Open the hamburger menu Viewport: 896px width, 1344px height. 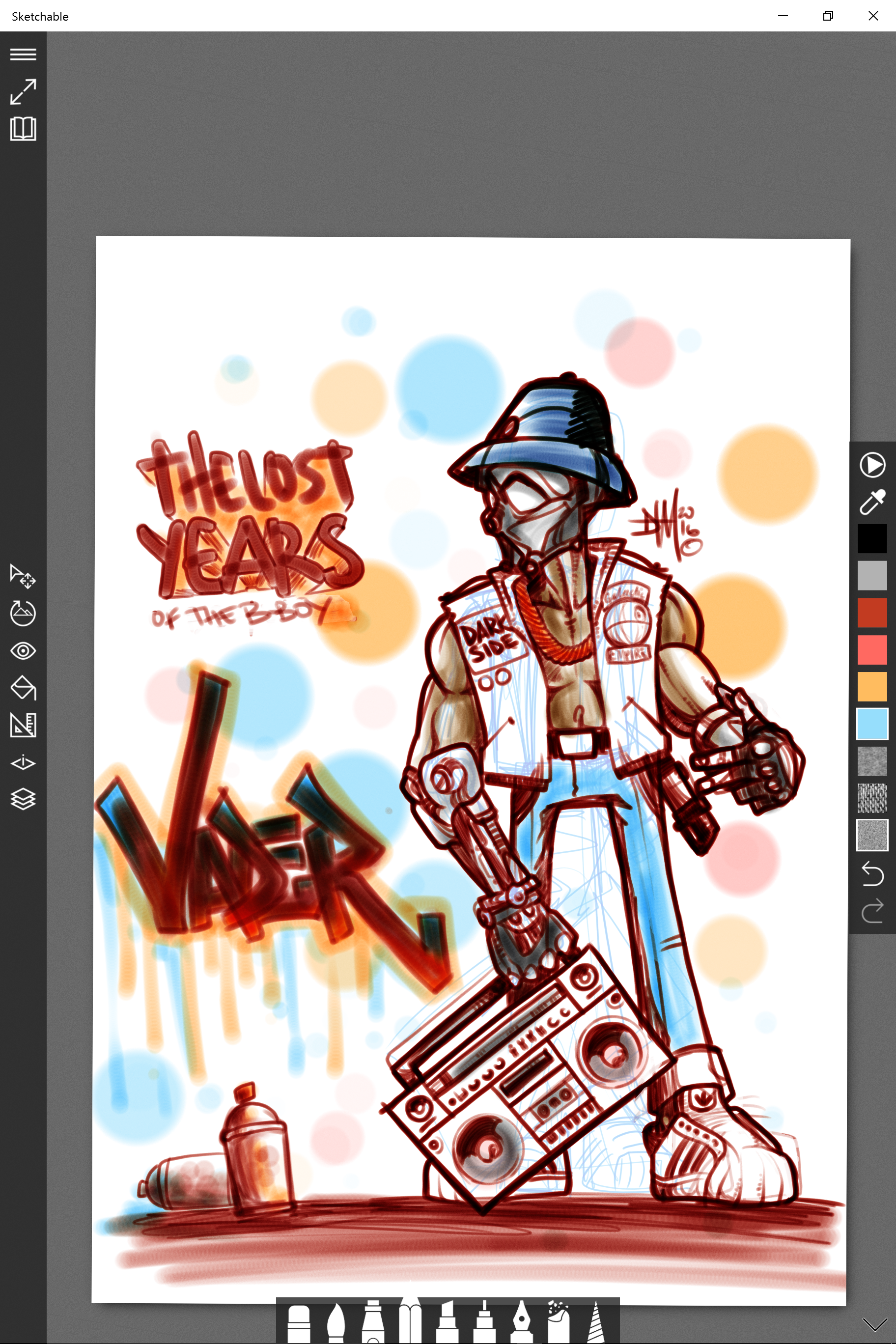tap(24, 55)
